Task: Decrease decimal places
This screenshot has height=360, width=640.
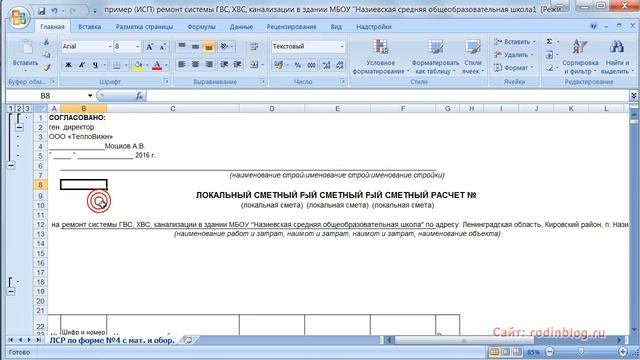Action: [340, 65]
